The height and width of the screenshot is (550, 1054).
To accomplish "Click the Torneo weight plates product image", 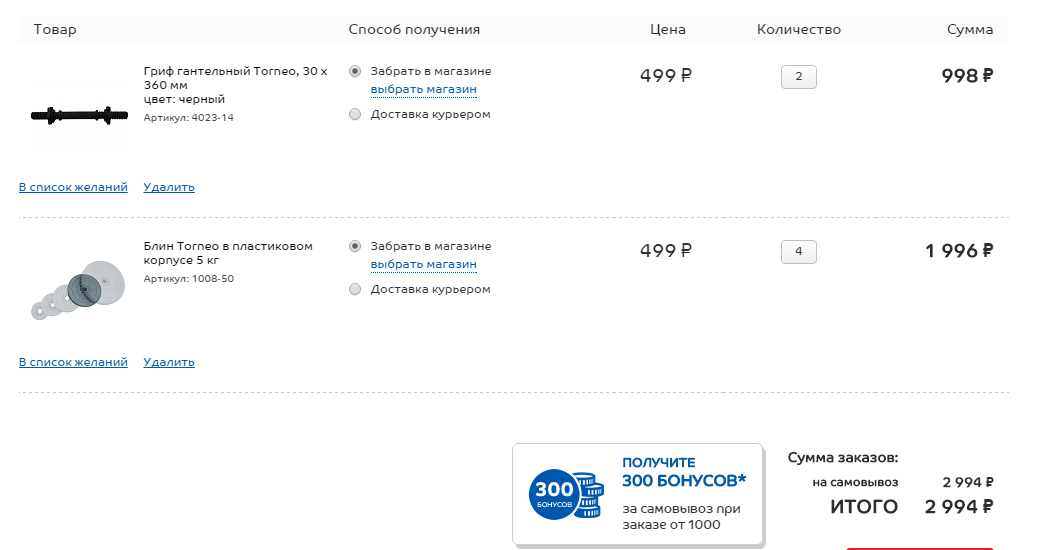I will [x=79, y=289].
